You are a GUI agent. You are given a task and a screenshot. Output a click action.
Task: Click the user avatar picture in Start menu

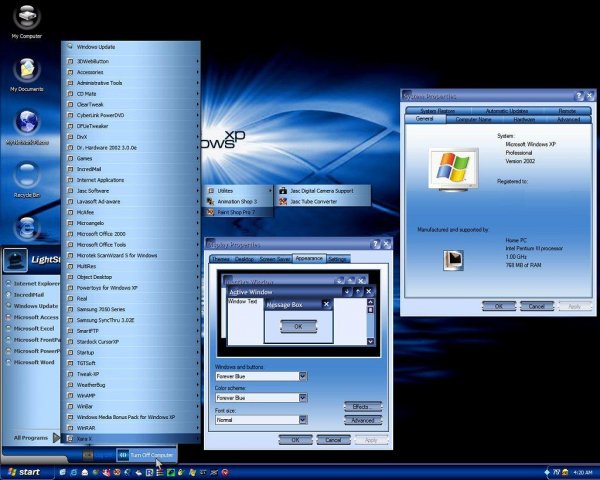[x=15, y=260]
